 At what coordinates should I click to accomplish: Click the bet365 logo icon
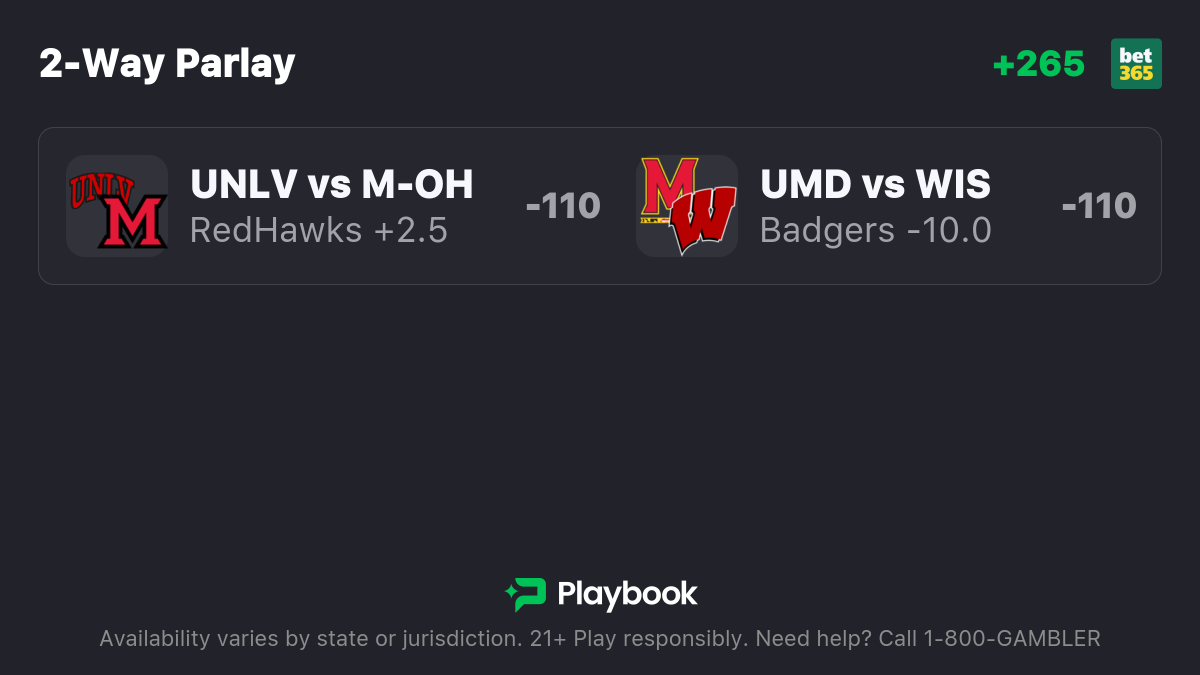1136,64
